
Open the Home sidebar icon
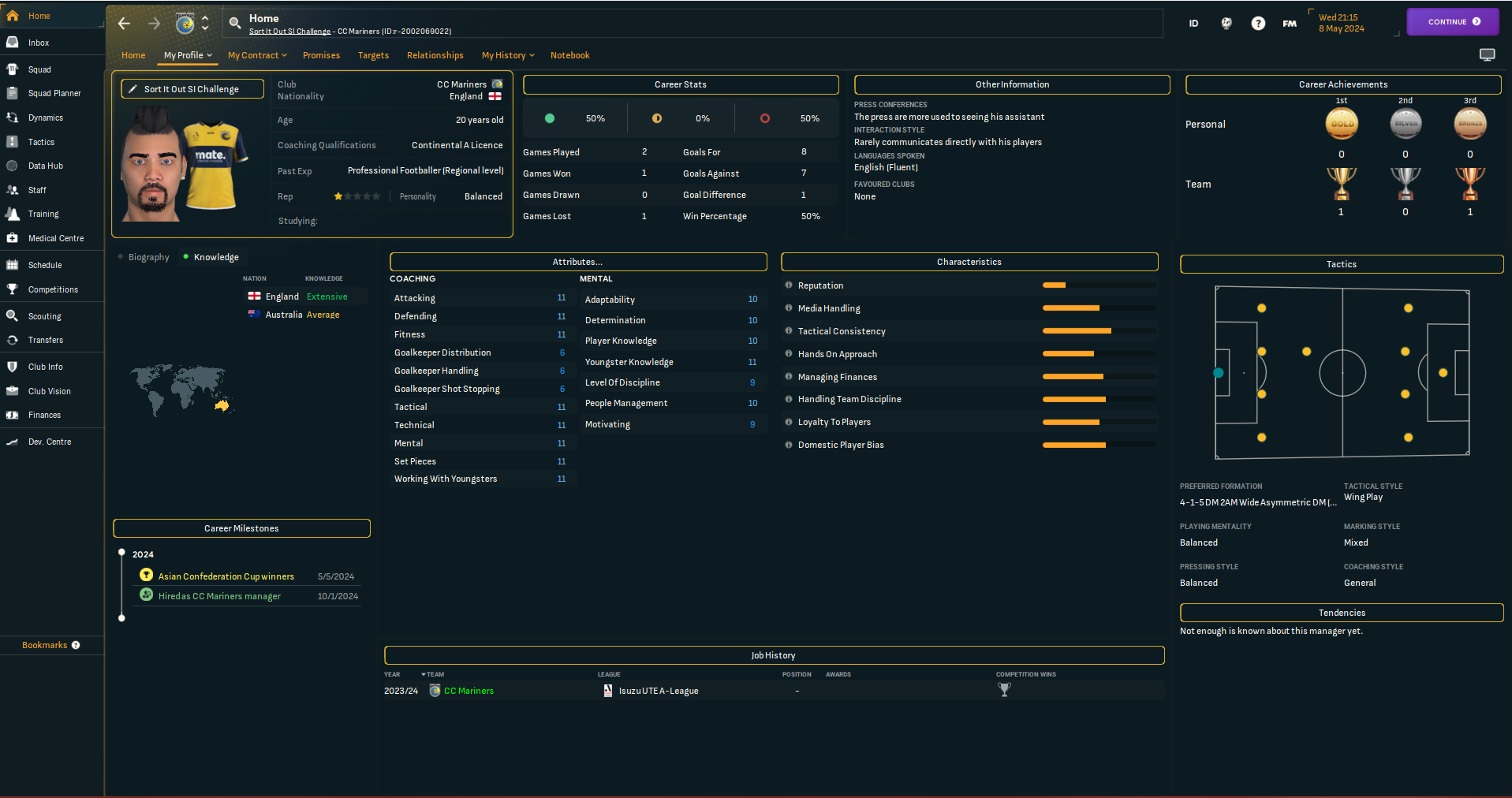pos(13,16)
